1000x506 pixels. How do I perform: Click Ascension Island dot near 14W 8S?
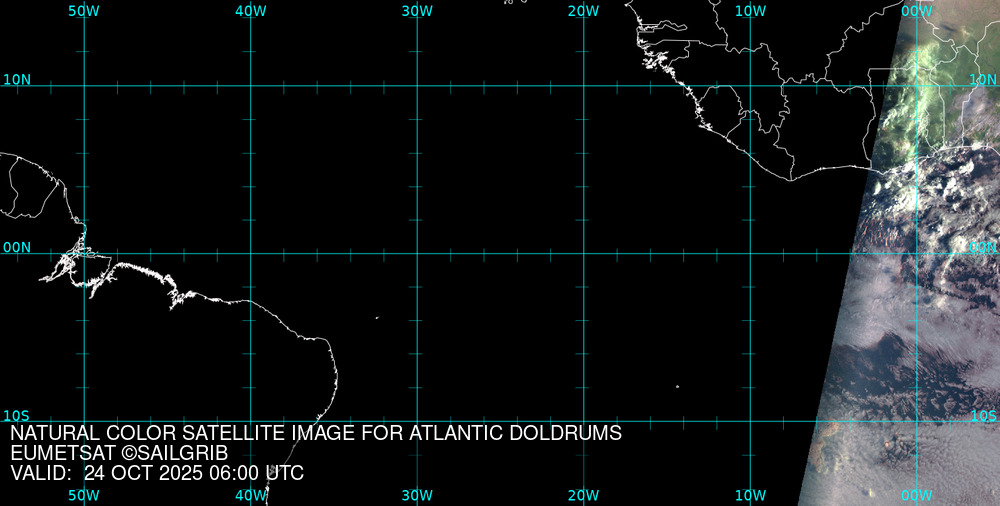[677, 387]
